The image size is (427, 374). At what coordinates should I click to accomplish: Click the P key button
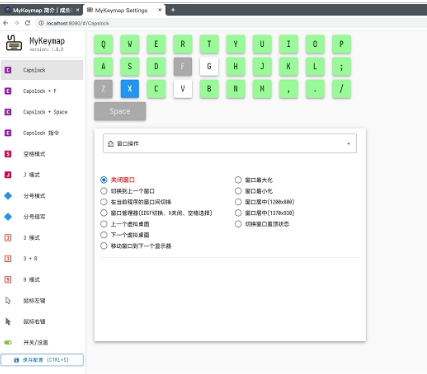pos(341,44)
